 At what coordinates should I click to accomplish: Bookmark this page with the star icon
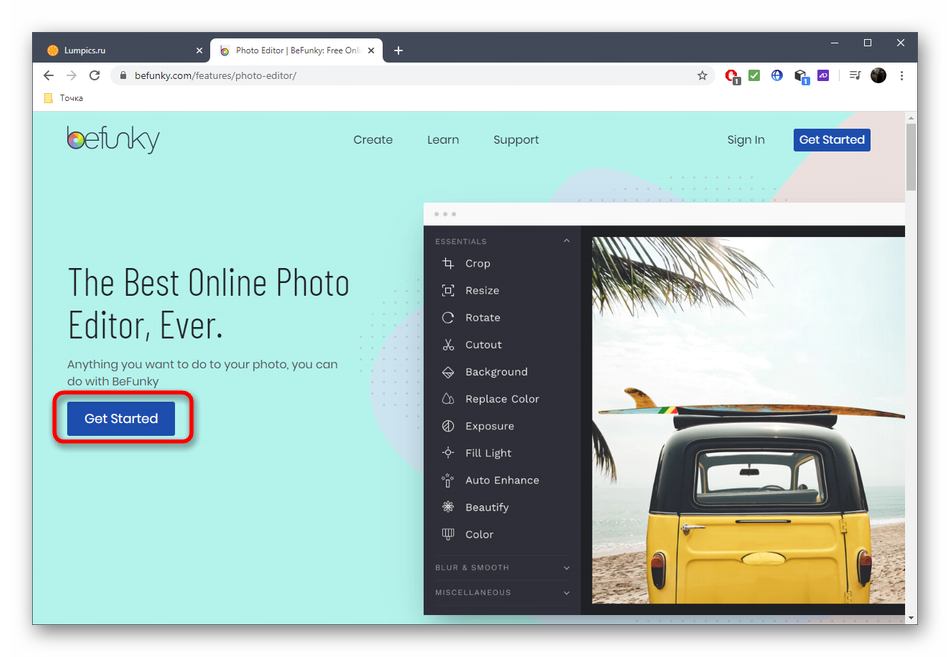702,76
